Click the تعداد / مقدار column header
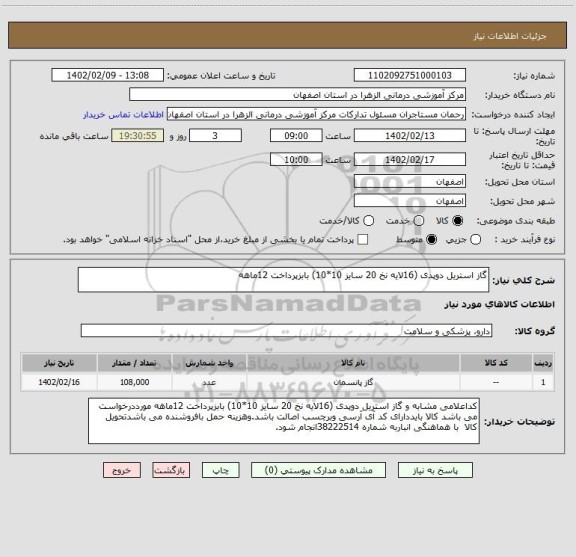The width and height of the screenshot is (576, 557). pos(134,363)
